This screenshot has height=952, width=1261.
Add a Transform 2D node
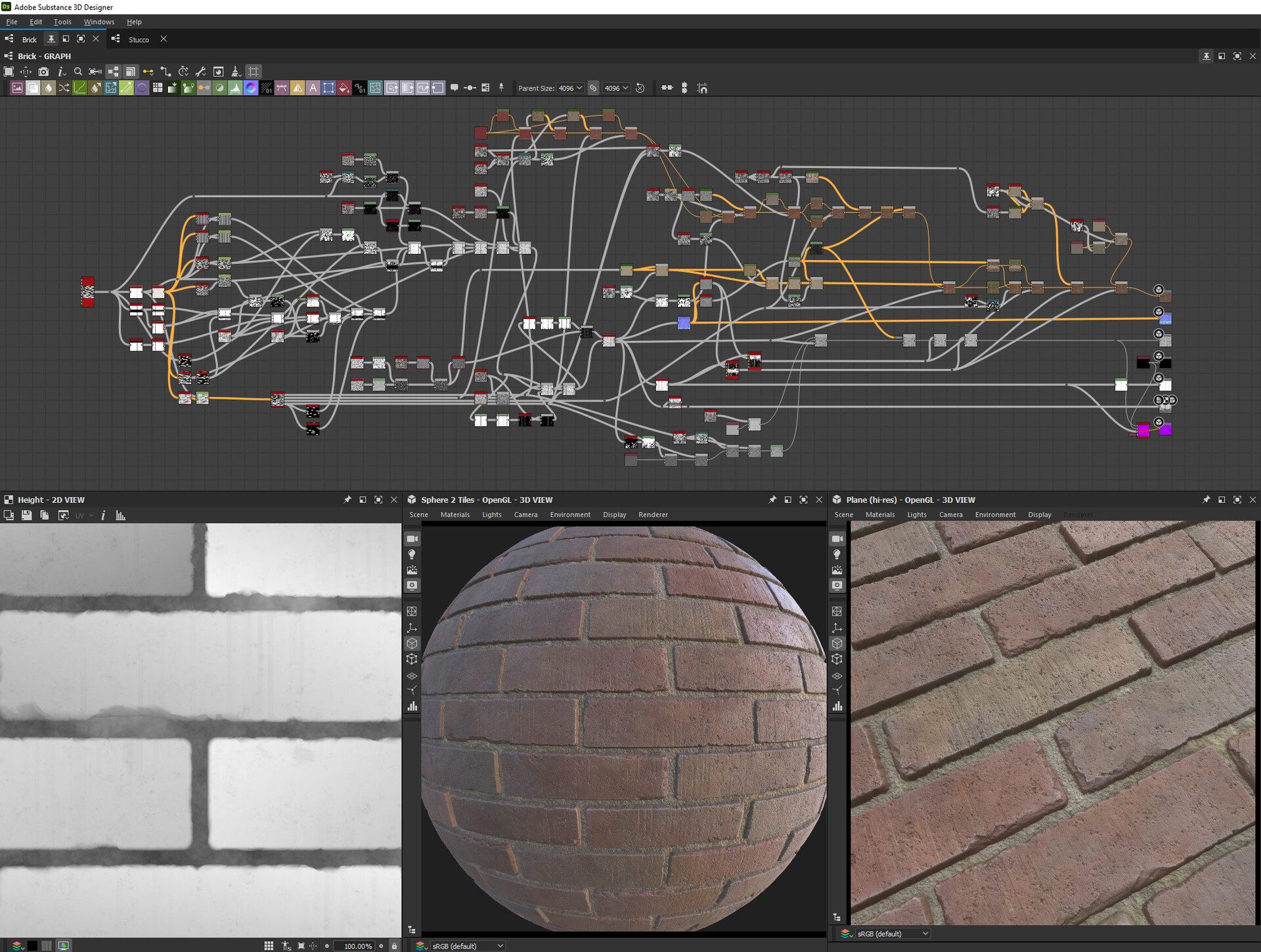coord(328,88)
